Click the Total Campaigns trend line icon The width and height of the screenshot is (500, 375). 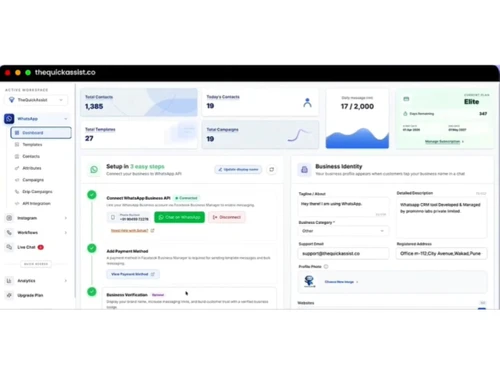click(x=300, y=135)
